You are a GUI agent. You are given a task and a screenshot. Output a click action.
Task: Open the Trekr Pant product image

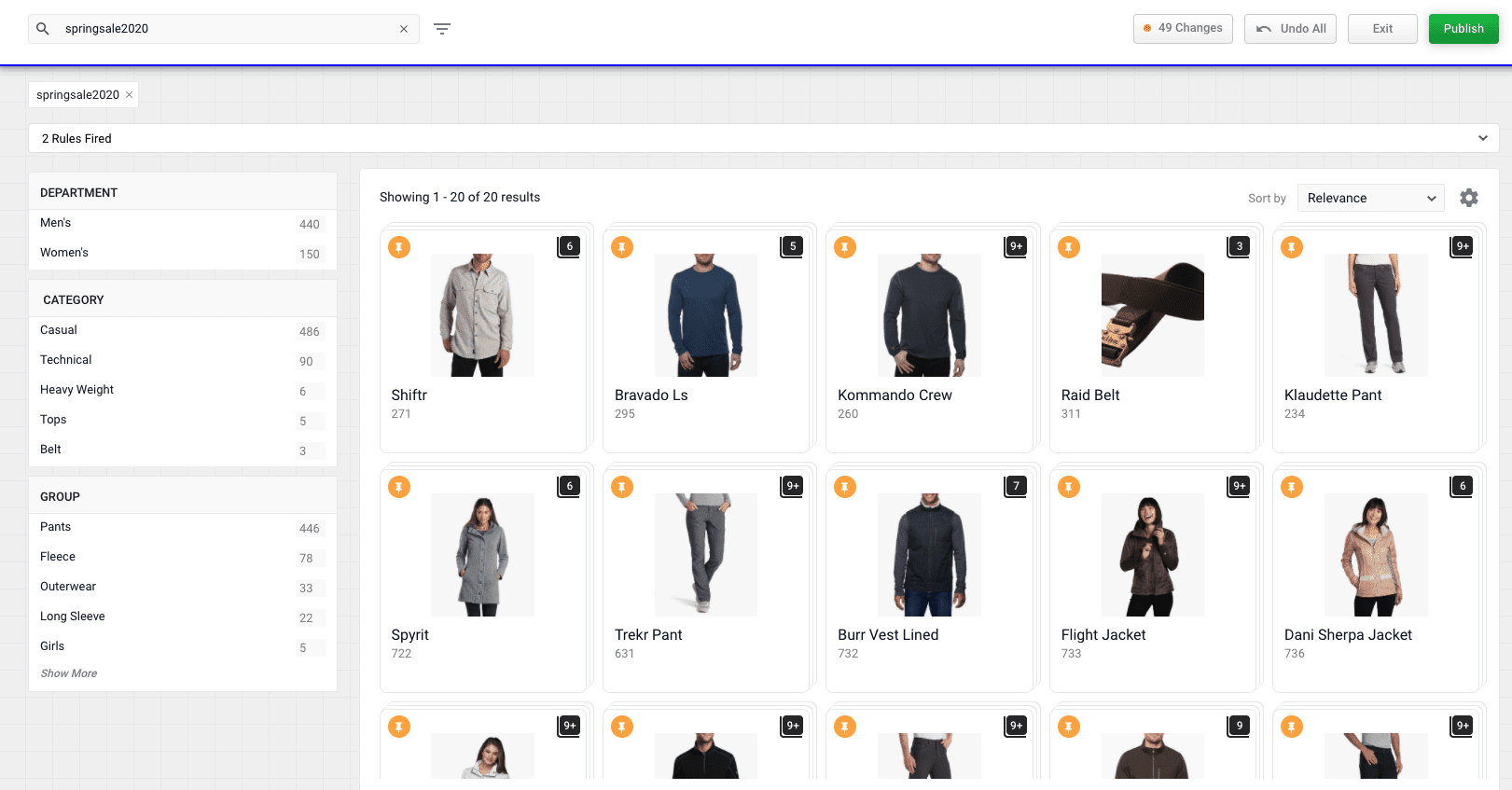click(706, 555)
